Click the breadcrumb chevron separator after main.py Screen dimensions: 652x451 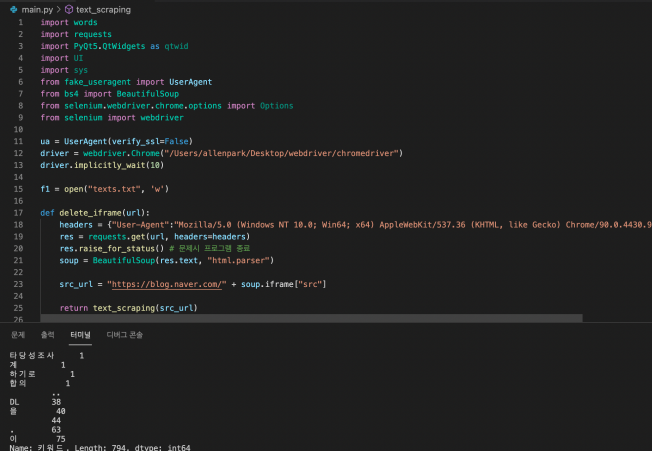(x=57, y=9)
